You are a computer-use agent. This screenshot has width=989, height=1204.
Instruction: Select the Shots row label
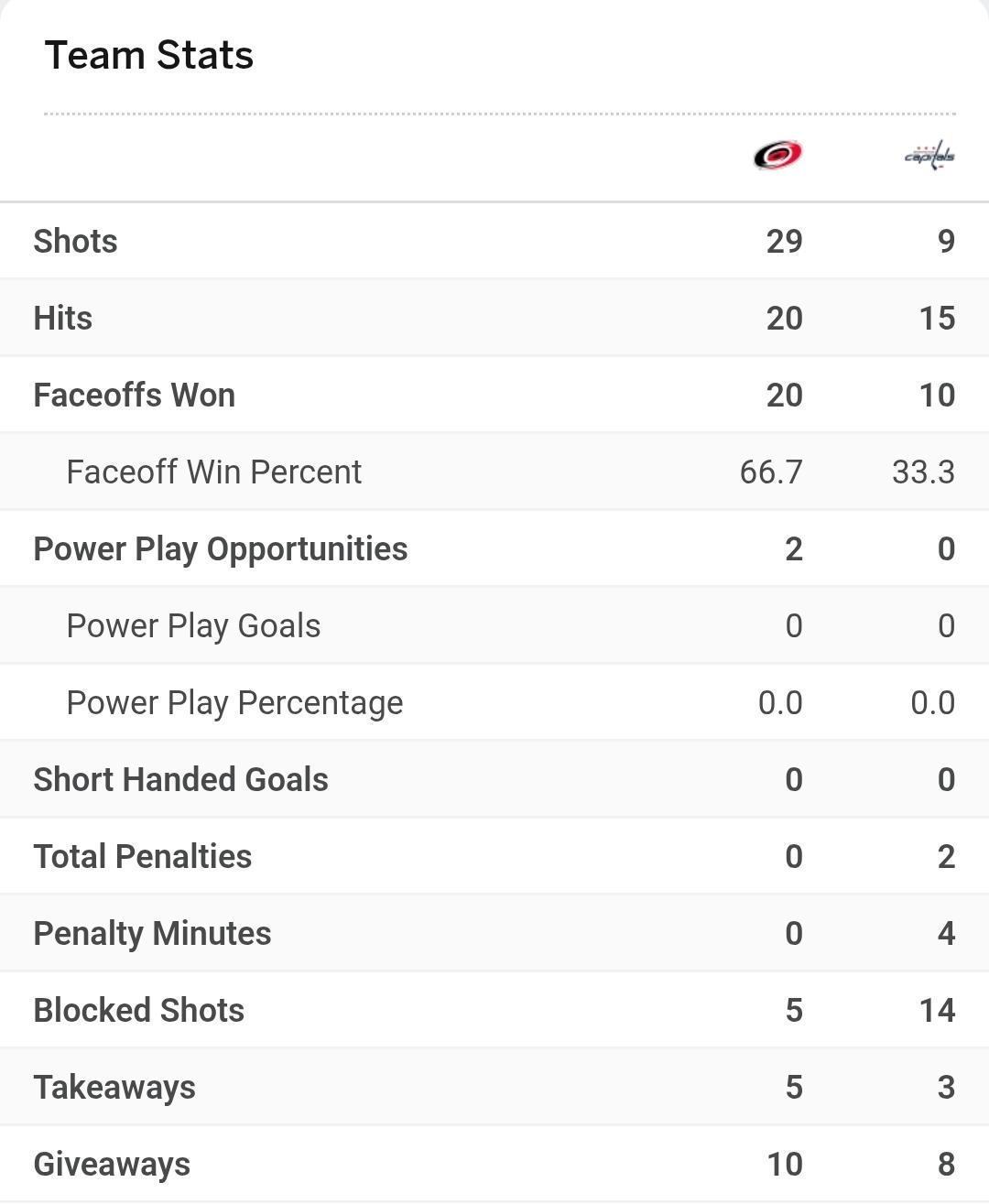pos(75,241)
